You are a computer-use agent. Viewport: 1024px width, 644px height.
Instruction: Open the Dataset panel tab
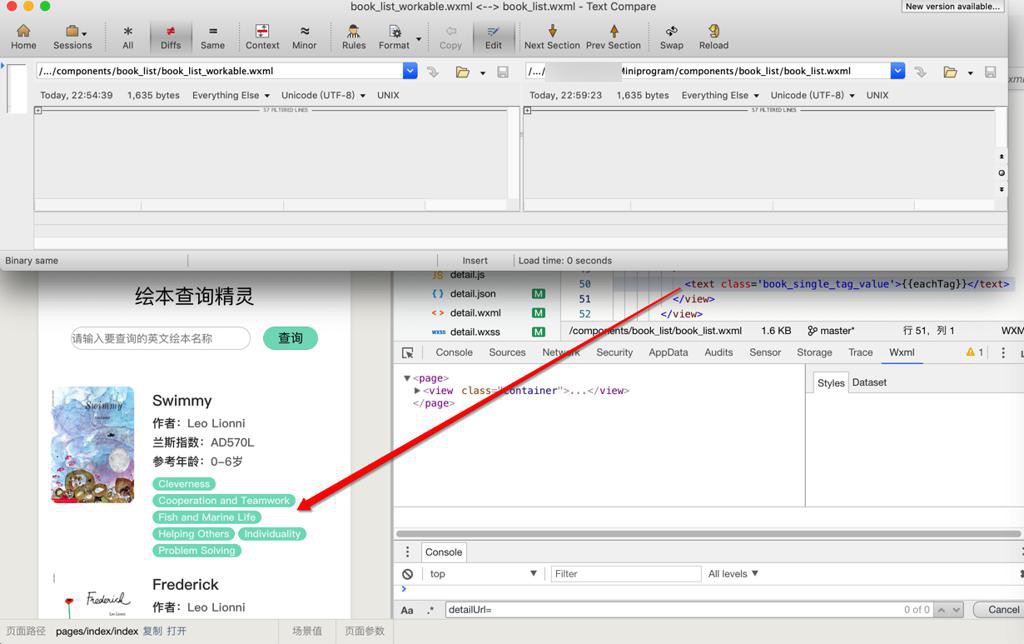pos(869,383)
